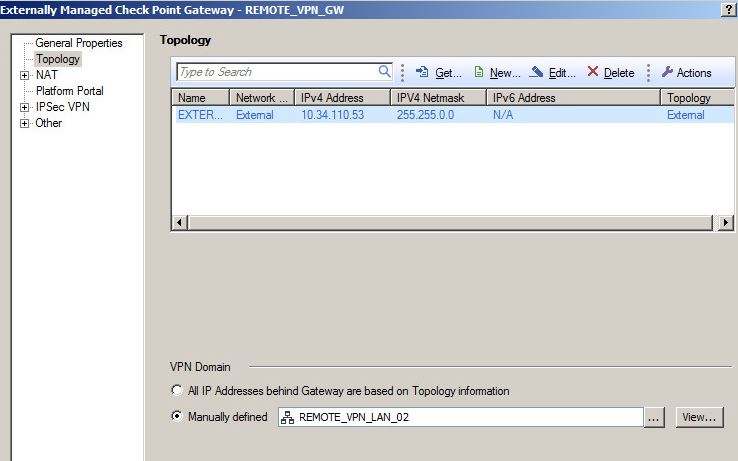The width and height of the screenshot is (738, 461).
Task: Expand the NAT tree node
Action: (24, 75)
